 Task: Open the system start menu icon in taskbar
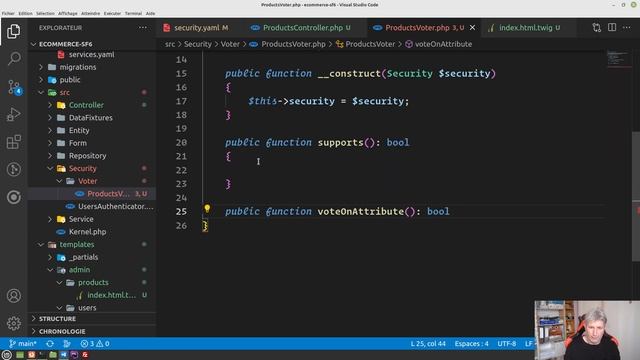[x=6, y=355]
